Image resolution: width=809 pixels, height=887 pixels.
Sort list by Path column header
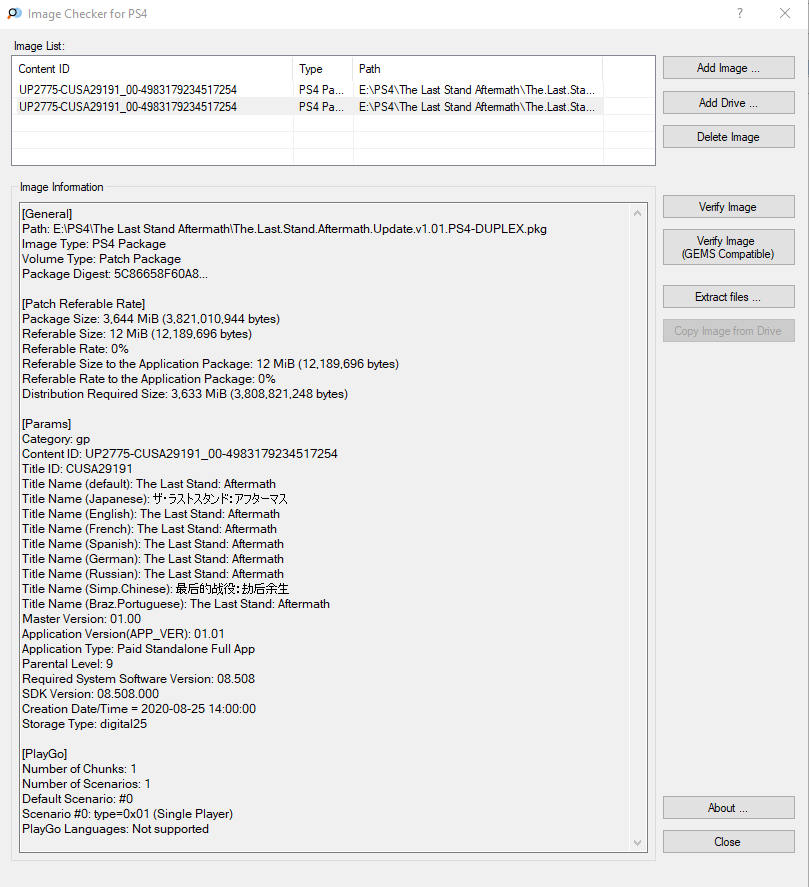click(477, 69)
